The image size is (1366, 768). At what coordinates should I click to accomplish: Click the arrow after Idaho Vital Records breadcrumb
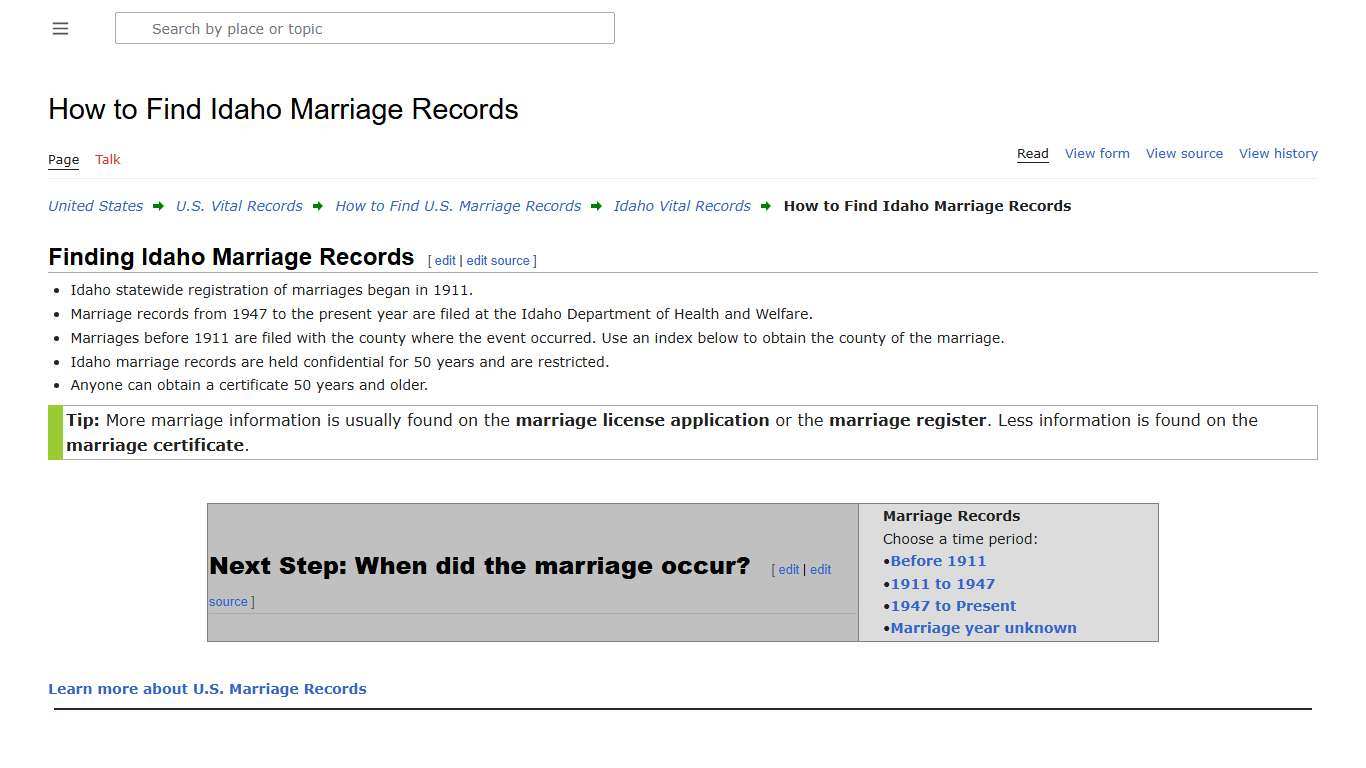tap(765, 206)
